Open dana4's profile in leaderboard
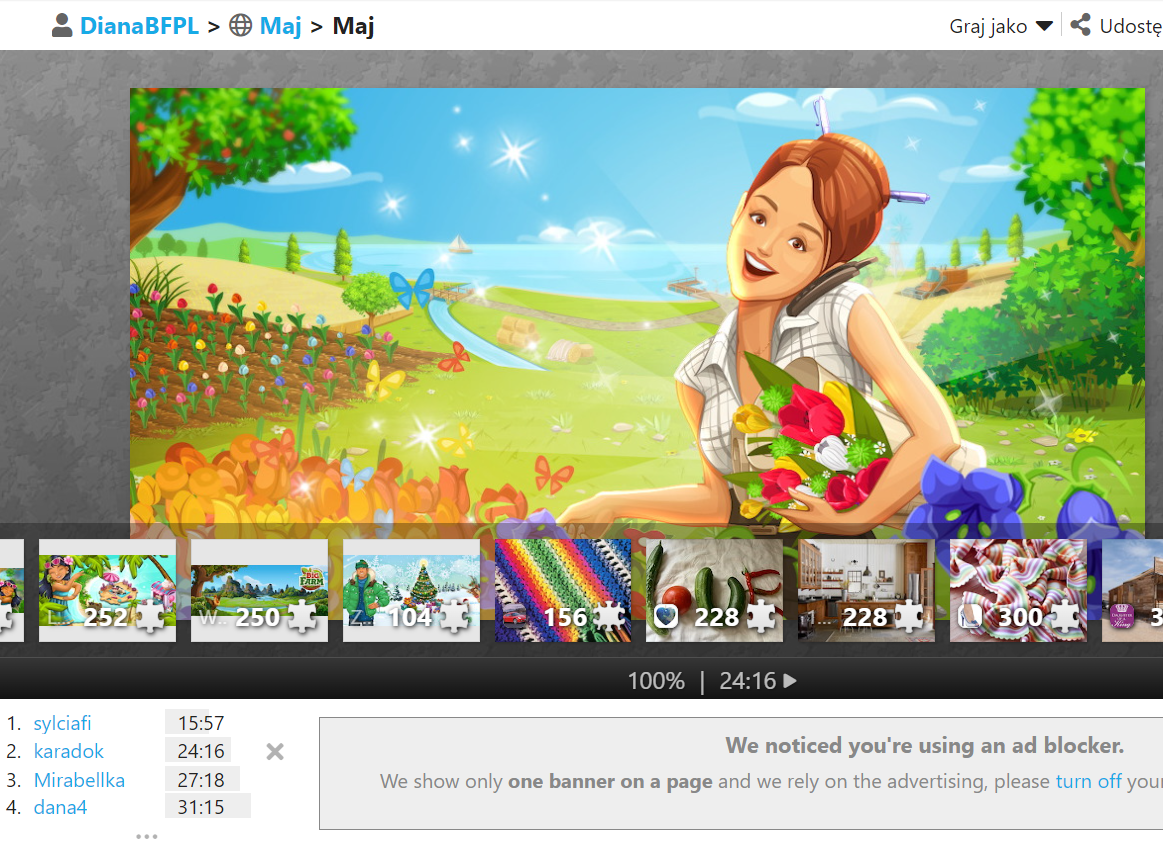This screenshot has width=1163, height=843. (60, 807)
